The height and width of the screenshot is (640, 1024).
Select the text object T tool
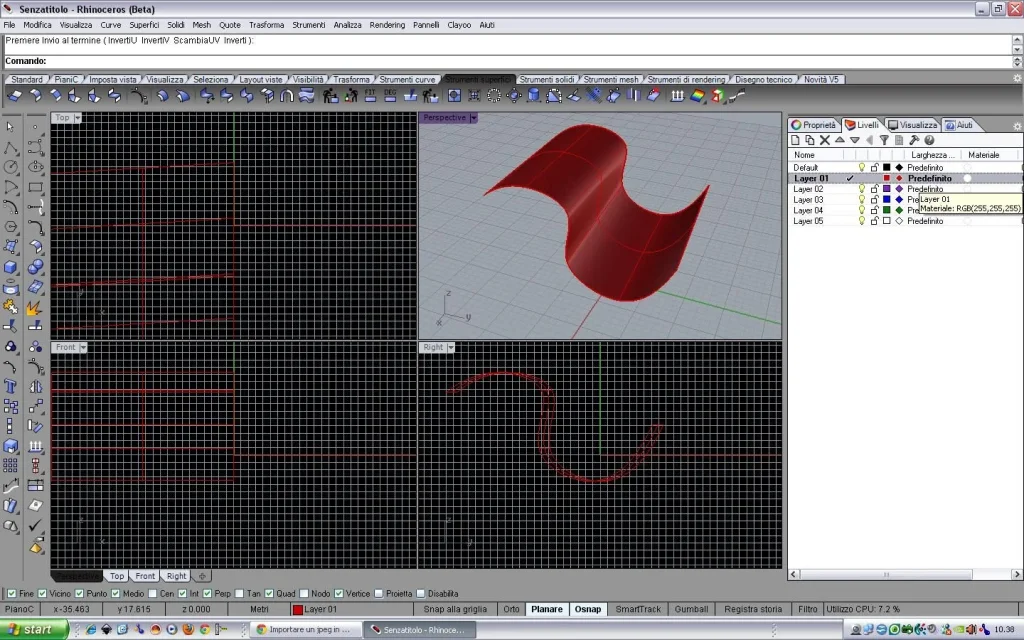pos(11,387)
